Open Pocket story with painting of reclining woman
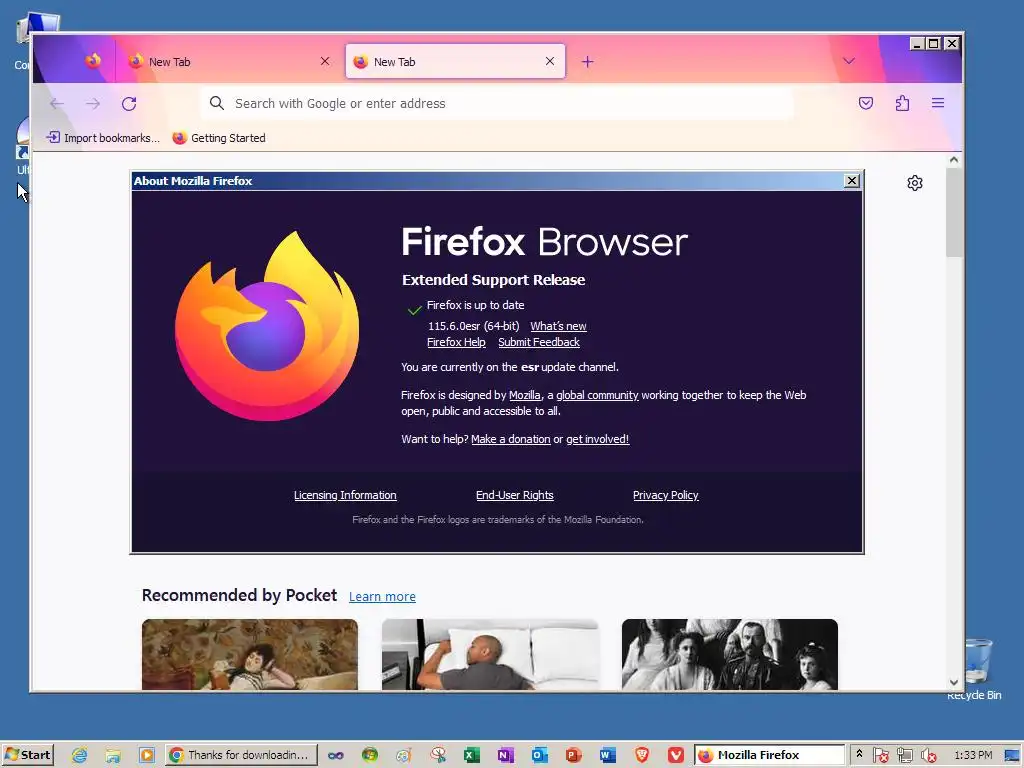This screenshot has height=768, width=1024. click(x=249, y=654)
